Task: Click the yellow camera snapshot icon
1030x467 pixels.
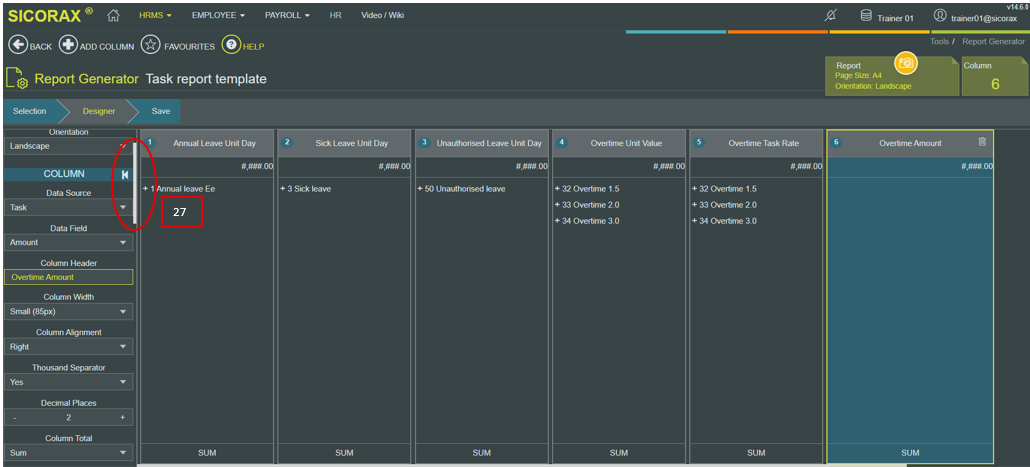Action: coord(906,62)
